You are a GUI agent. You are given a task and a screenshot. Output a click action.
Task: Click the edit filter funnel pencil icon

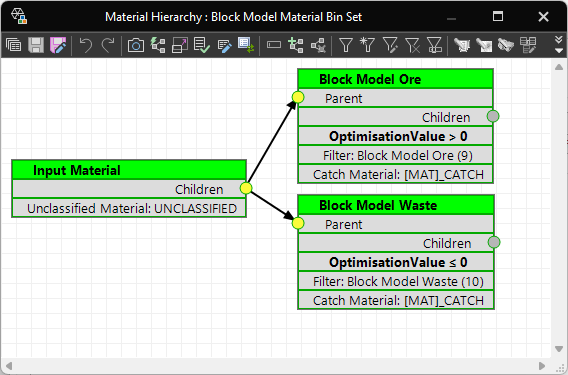(390, 46)
